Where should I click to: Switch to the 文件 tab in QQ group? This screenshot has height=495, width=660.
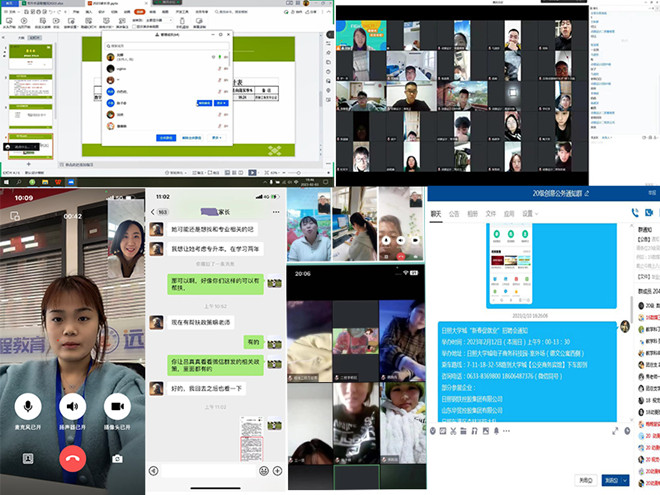coord(491,213)
